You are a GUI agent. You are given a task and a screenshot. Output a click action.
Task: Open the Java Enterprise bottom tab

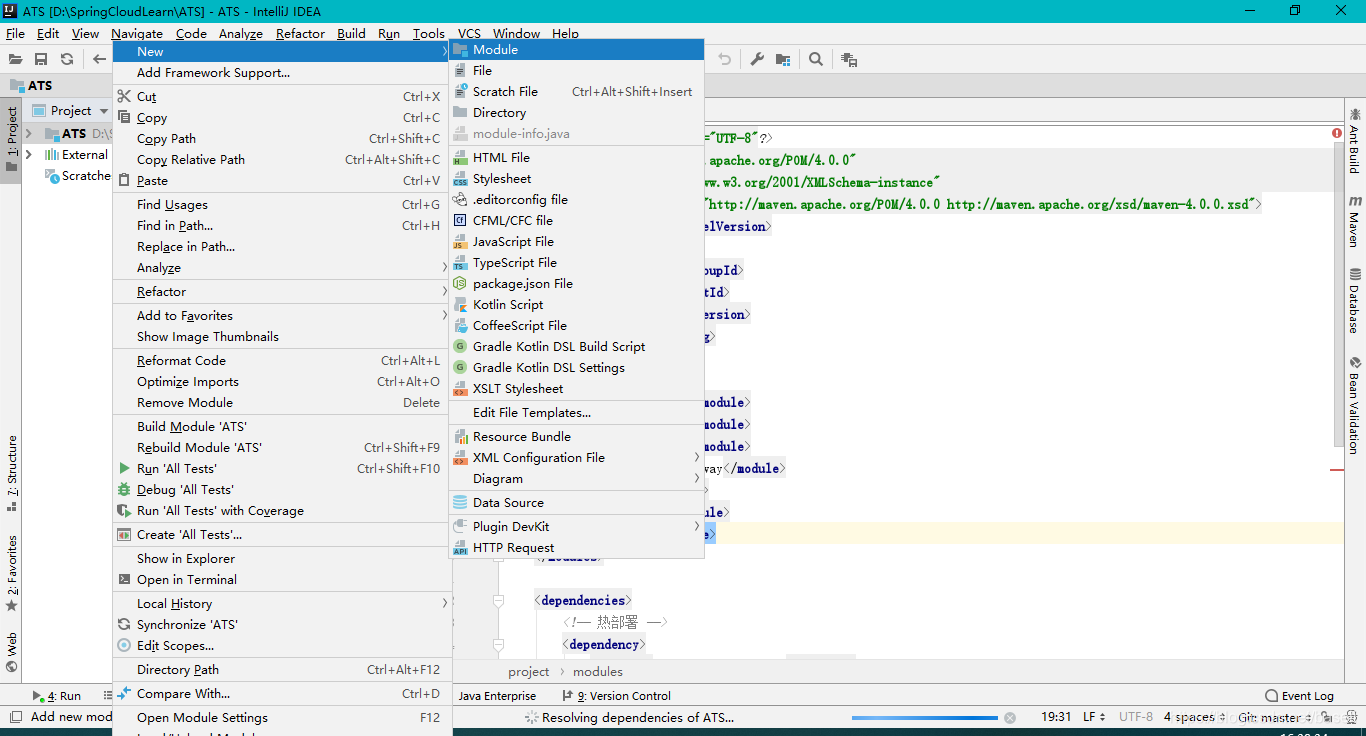(x=497, y=696)
